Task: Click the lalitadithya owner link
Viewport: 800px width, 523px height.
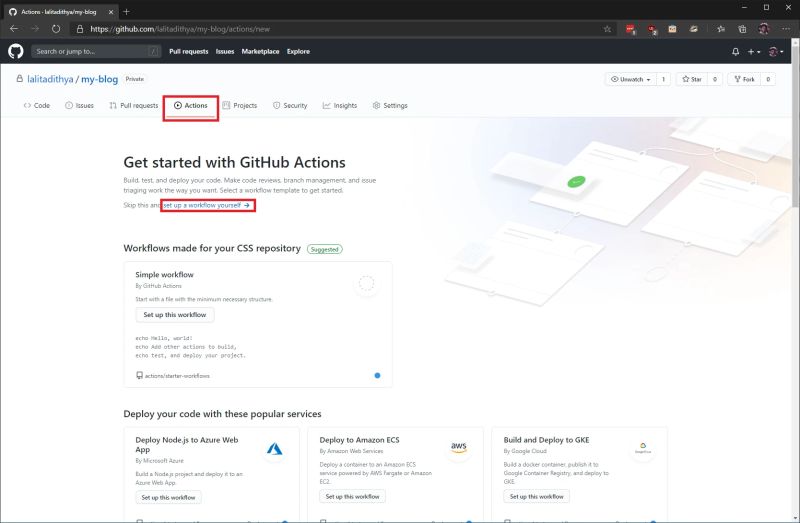Action: (50, 79)
